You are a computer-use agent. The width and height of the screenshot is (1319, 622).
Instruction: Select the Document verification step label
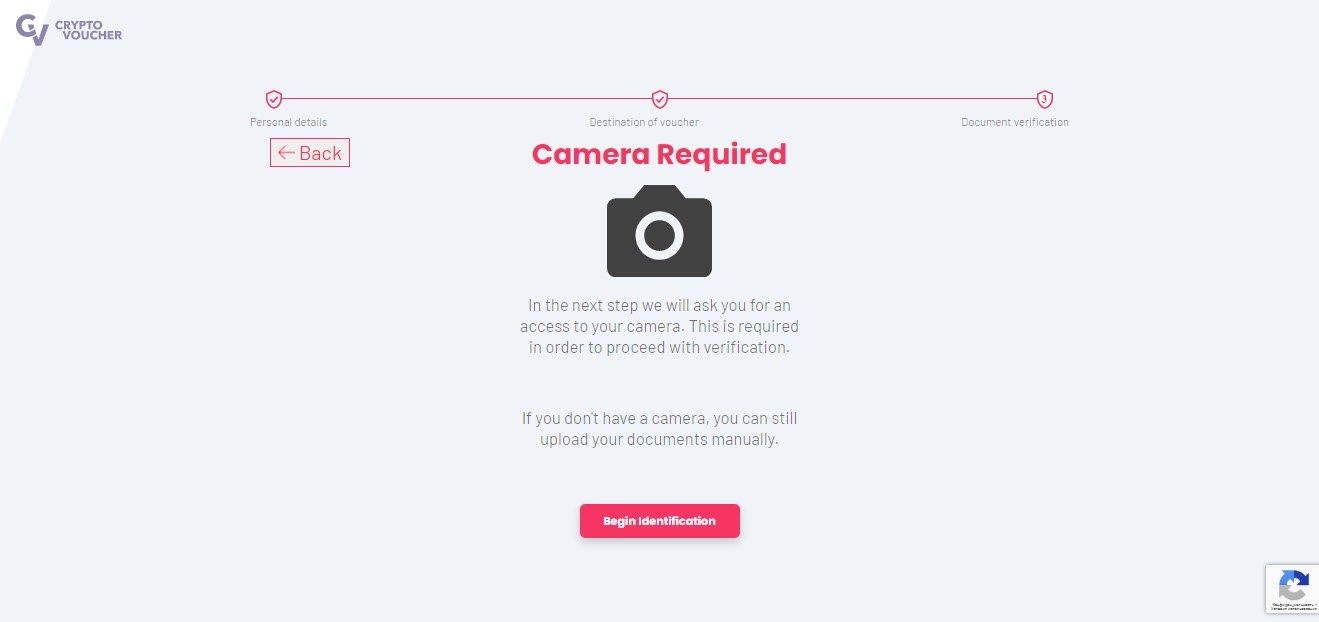[x=1015, y=122]
